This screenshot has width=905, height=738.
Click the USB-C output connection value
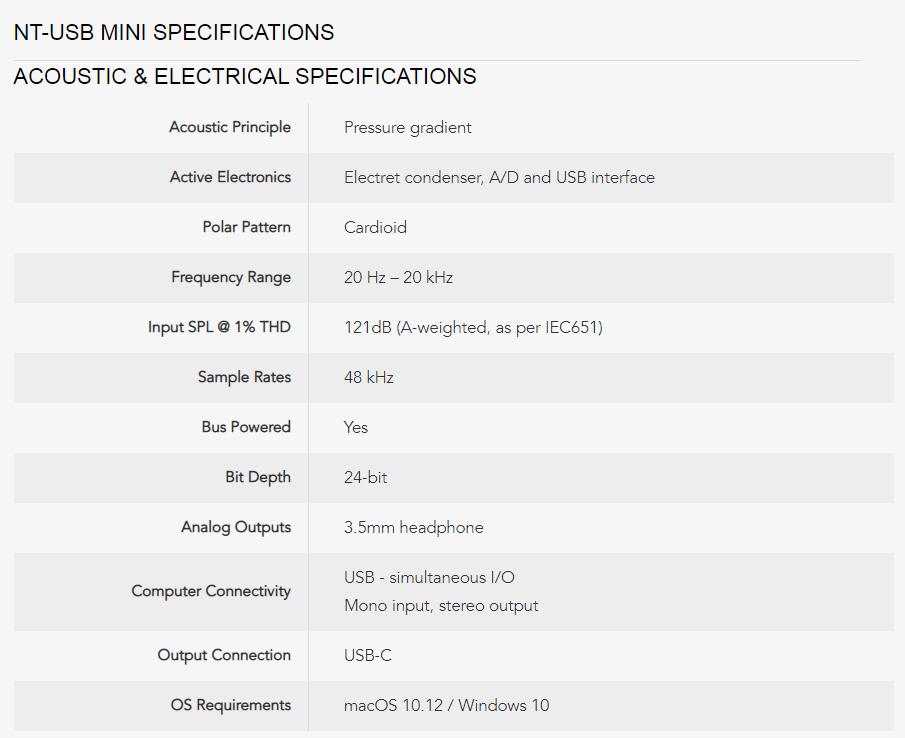tap(368, 655)
